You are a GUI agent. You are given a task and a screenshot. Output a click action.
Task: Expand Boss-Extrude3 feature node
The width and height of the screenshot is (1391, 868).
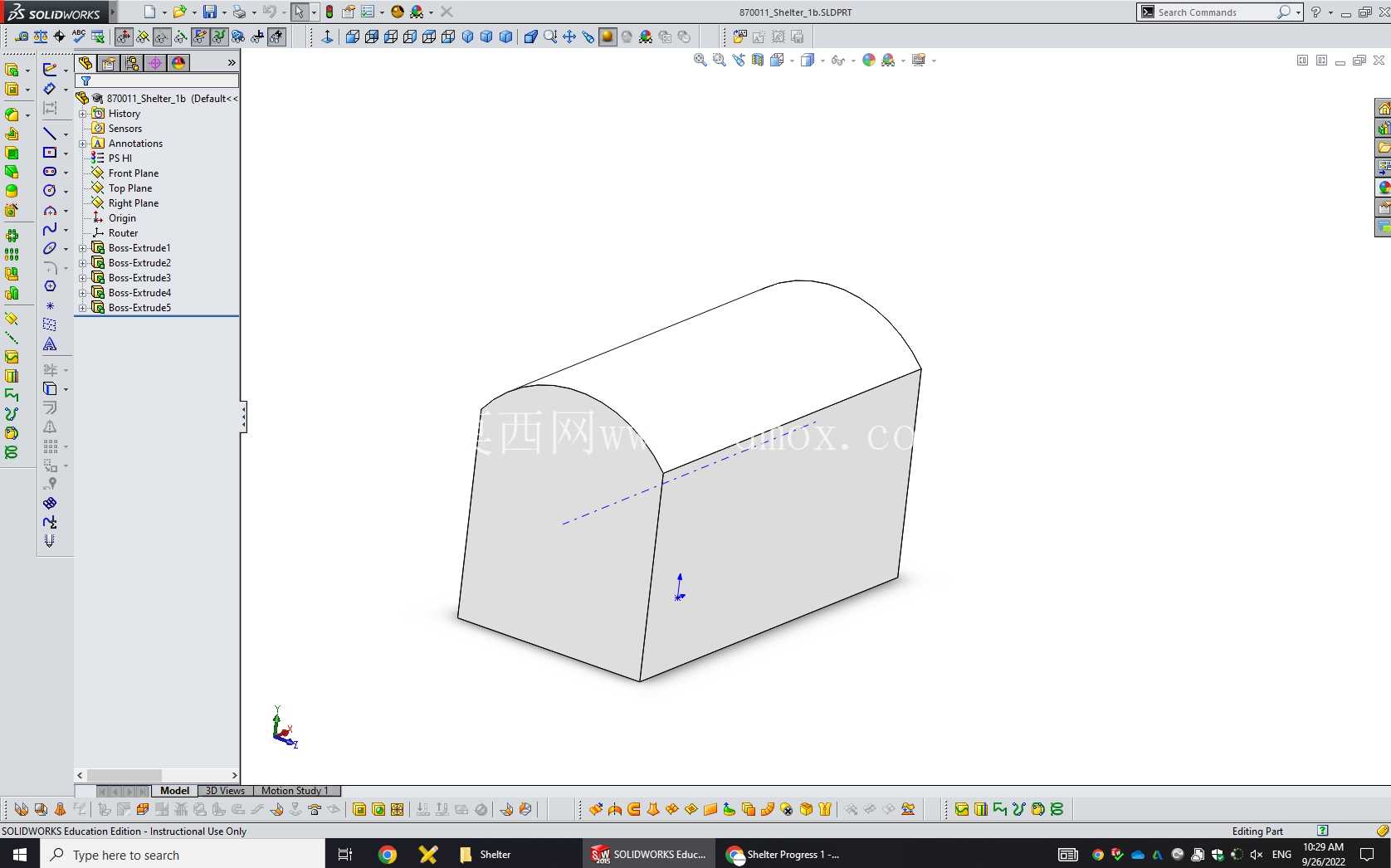click(83, 278)
